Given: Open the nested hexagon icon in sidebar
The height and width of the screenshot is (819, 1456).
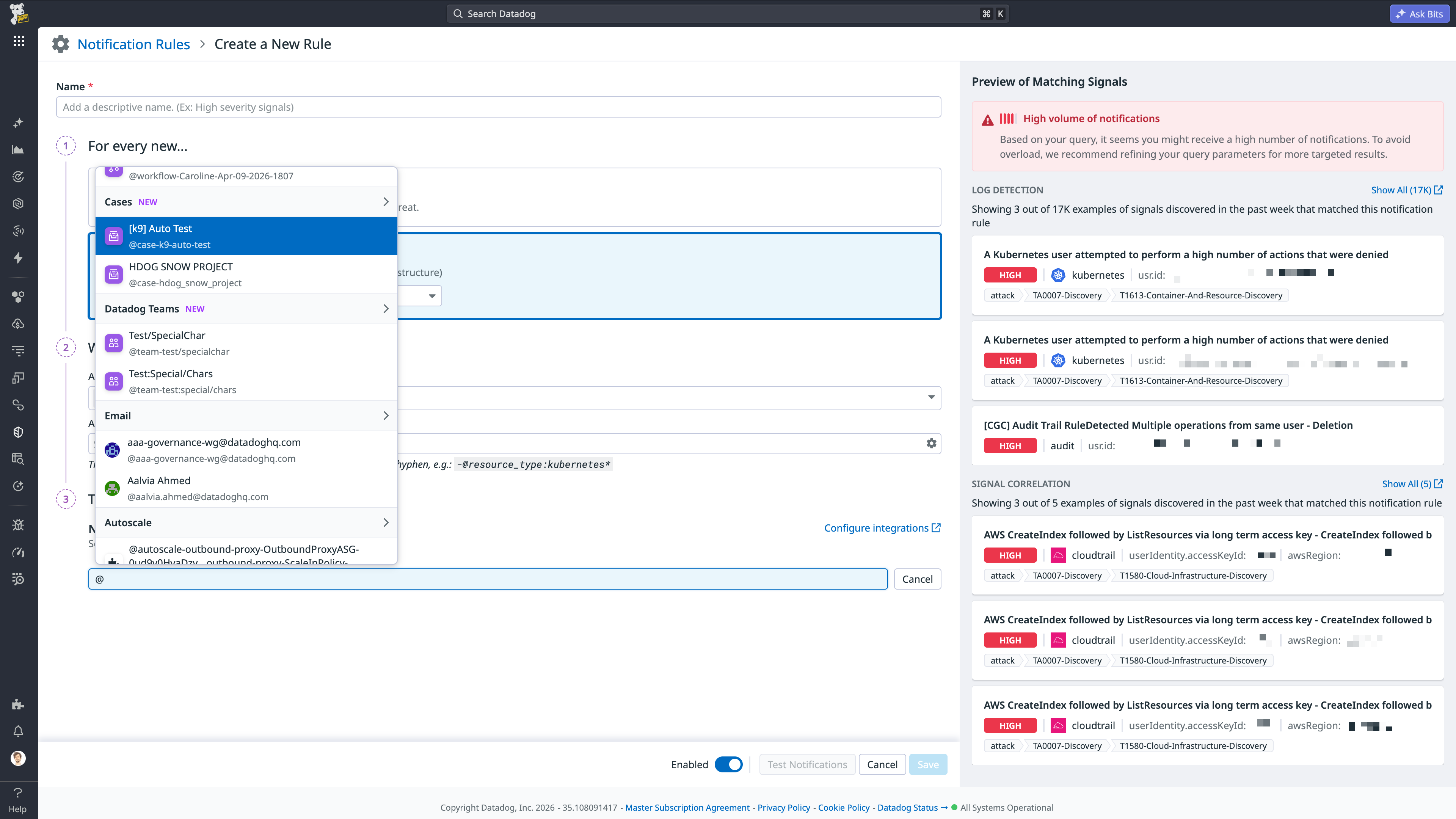Looking at the screenshot, I should (x=19, y=204).
